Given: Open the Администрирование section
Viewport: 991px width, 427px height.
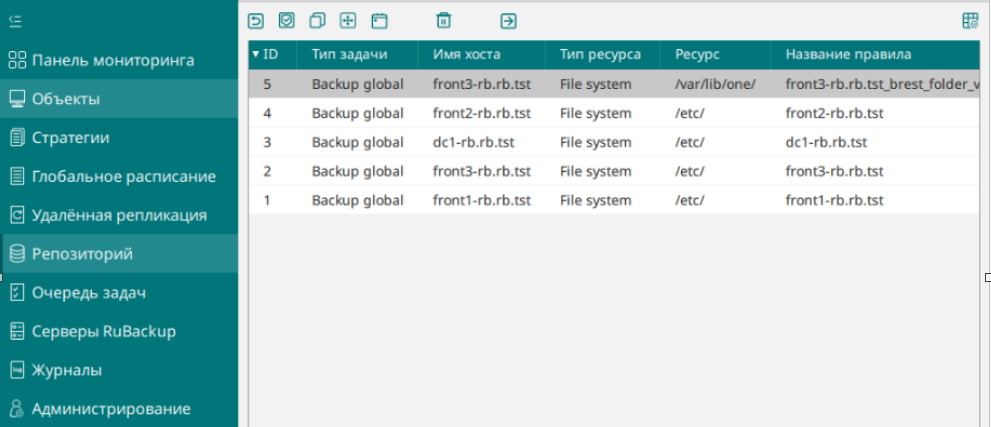Looking at the screenshot, I should pos(119,409).
